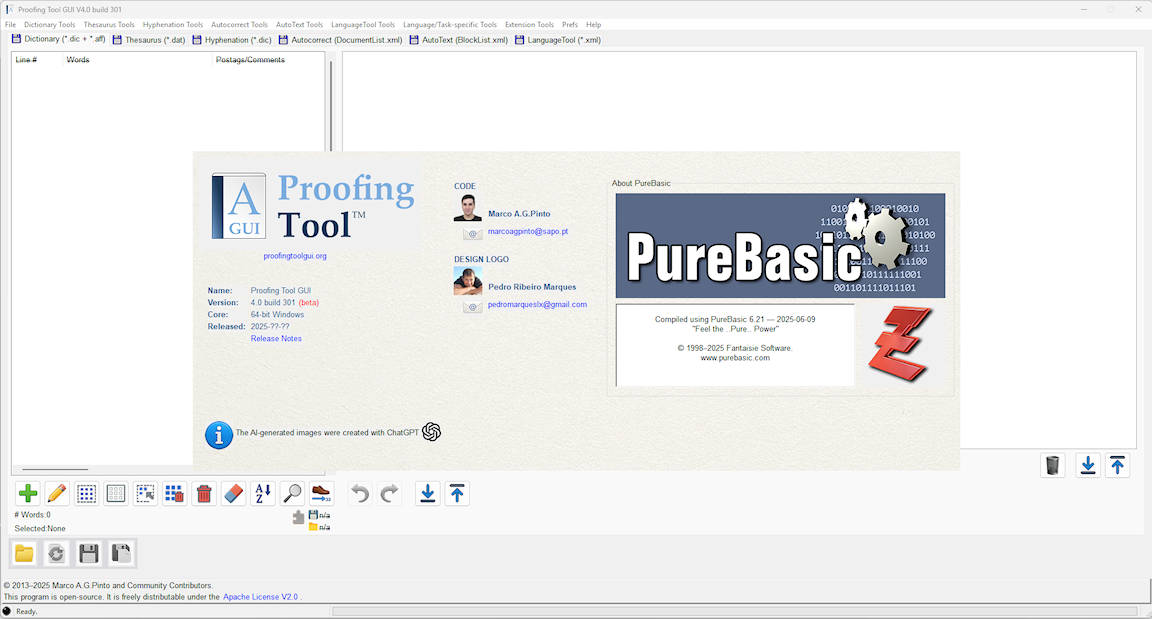1152x619 pixels.
Task: Switch to the Hyphenation (*.dic) tab
Action: click(232, 40)
